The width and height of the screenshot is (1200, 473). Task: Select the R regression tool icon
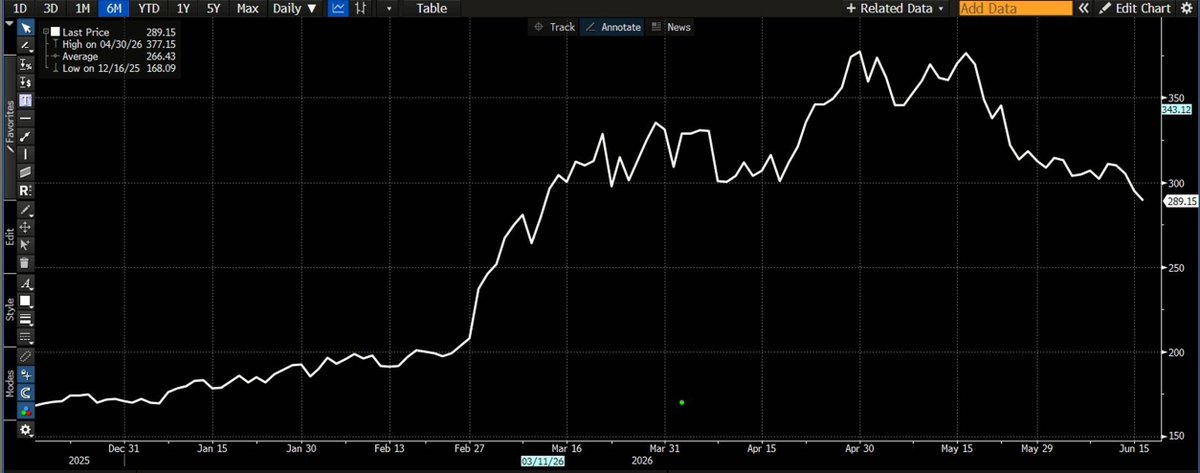(x=26, y=190)
